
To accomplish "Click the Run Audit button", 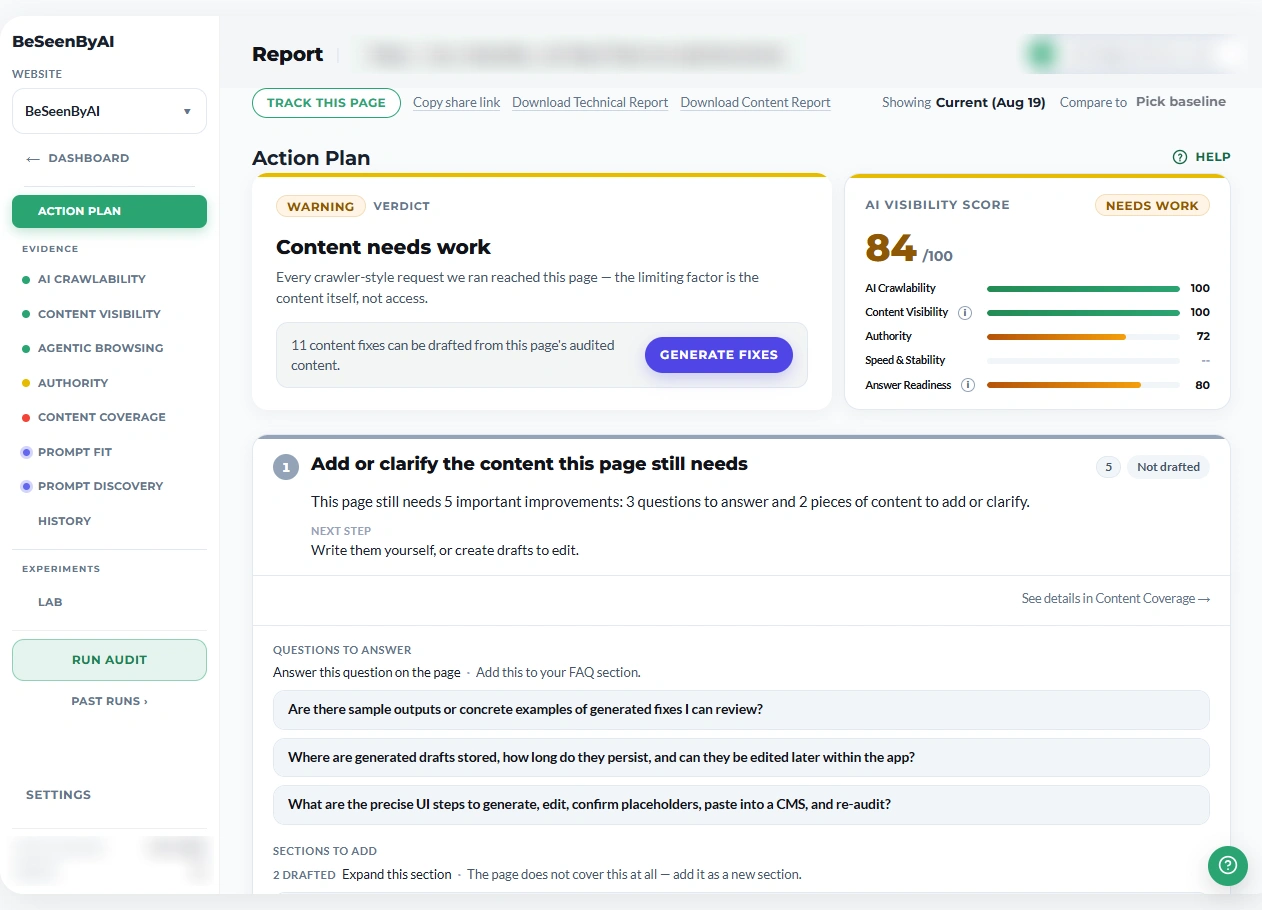I will (109, 660).
